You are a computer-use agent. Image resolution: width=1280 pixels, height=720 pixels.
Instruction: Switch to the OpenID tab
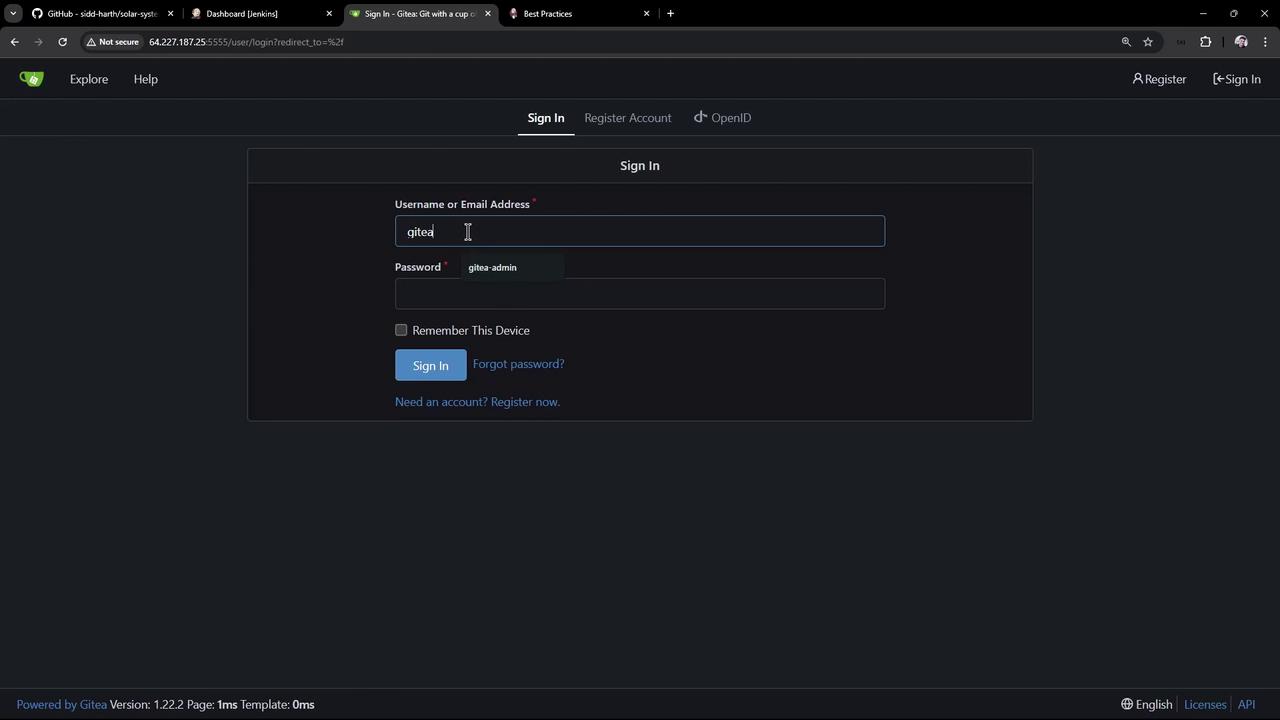pyautogui.click(x=722, y=118)
